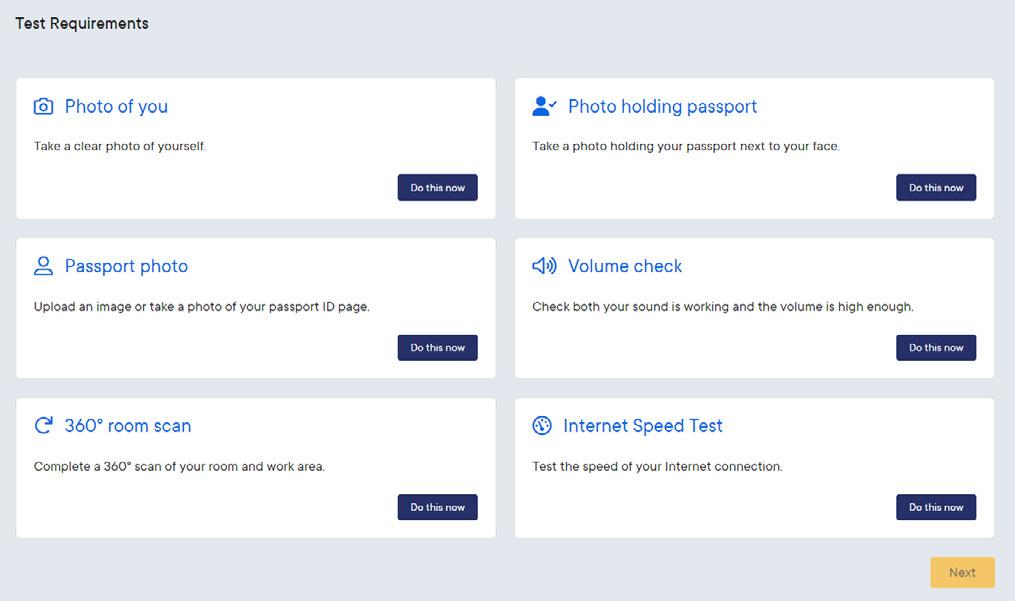Click the person-check icon for Photo holding passport
The width and height of the screenshot is (1015, 601).
(x=544, y=107)
